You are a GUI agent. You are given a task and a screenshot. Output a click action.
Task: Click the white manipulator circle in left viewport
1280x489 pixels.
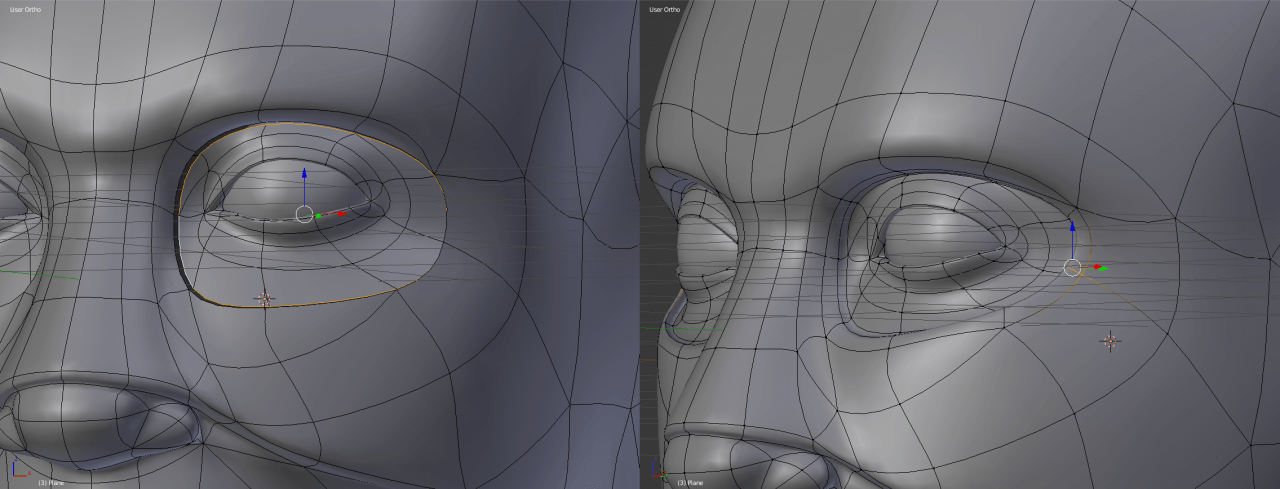(304, 213)
